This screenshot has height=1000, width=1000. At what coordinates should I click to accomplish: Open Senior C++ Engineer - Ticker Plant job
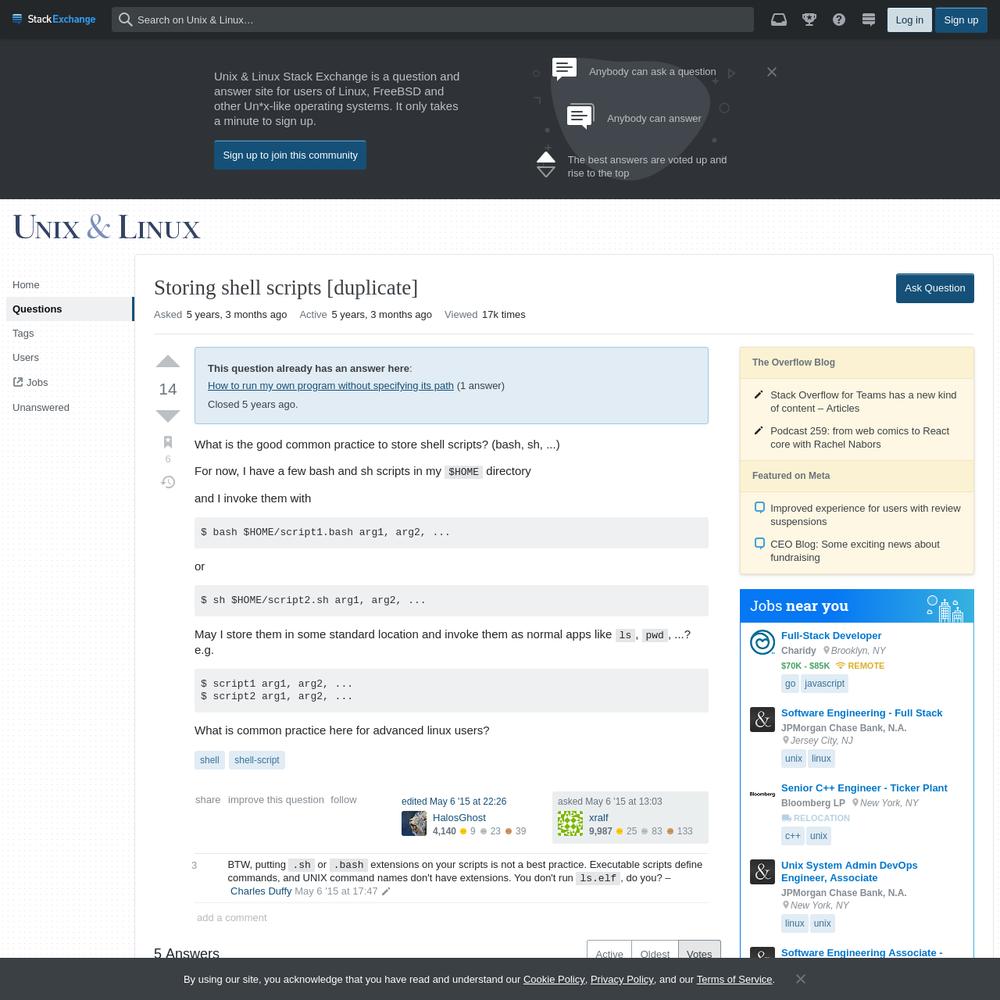864,788
